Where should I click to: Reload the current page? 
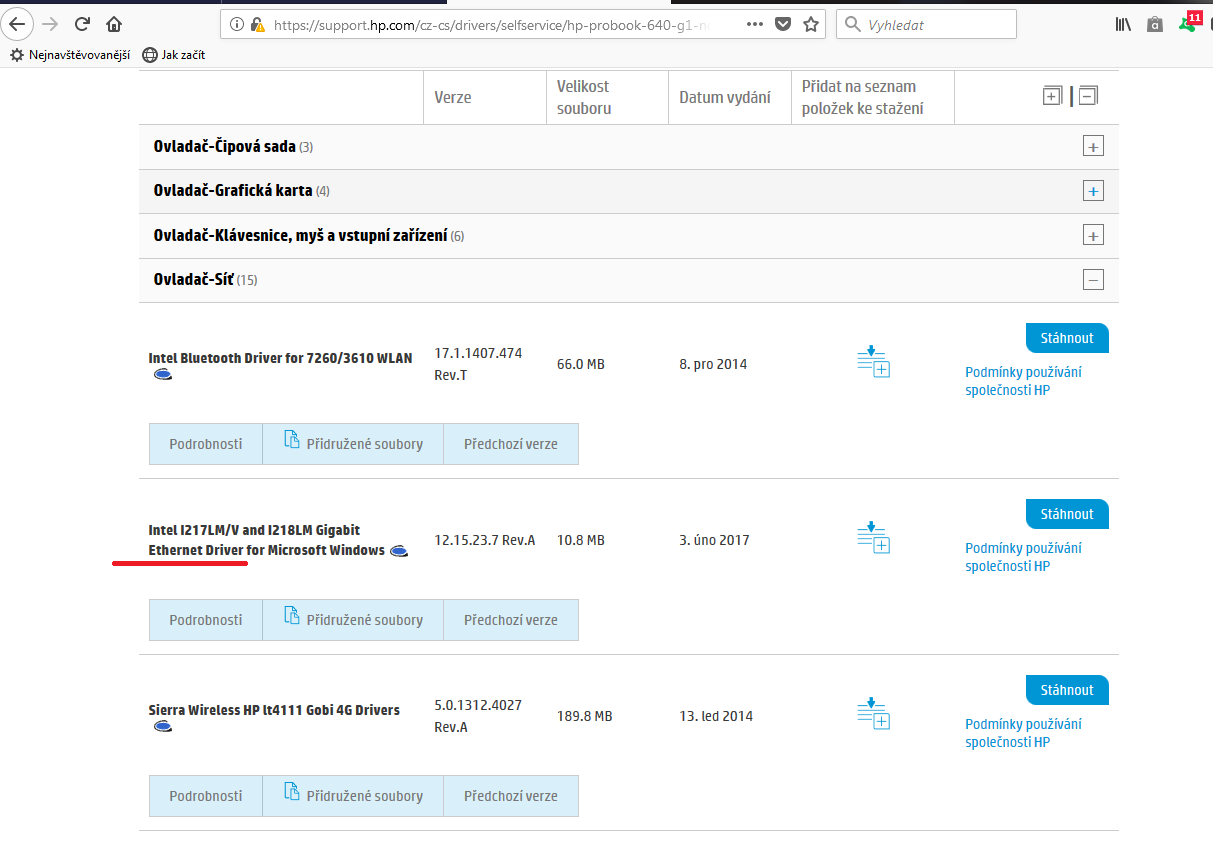point(82,24)
